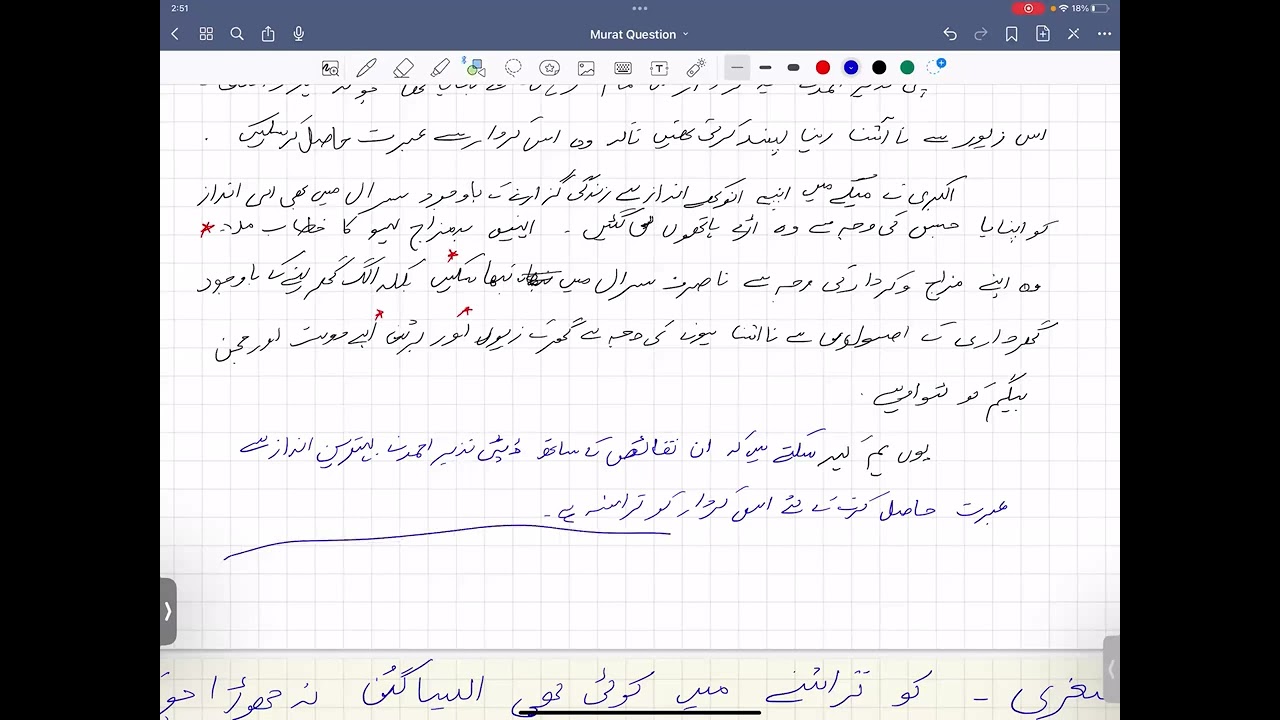Open the page thumbnails grid view
Screen dimensions: 1280x720
tap(206, 34)
